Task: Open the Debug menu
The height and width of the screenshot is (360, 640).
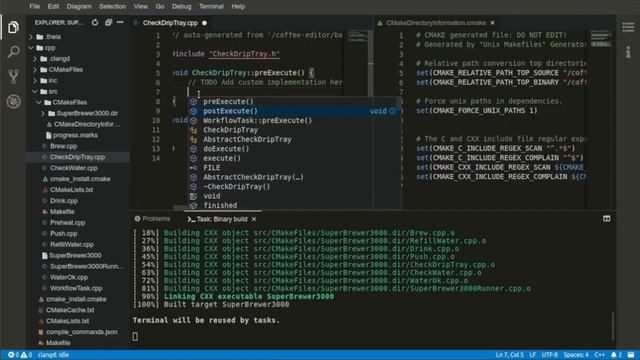Action: point(182,7)
